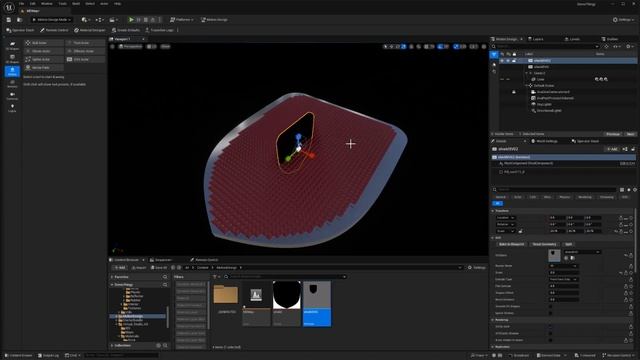The width and height of the screenshot is (640, 360).
Task: Open the Output Log in status bar
Action: [49, 356]
